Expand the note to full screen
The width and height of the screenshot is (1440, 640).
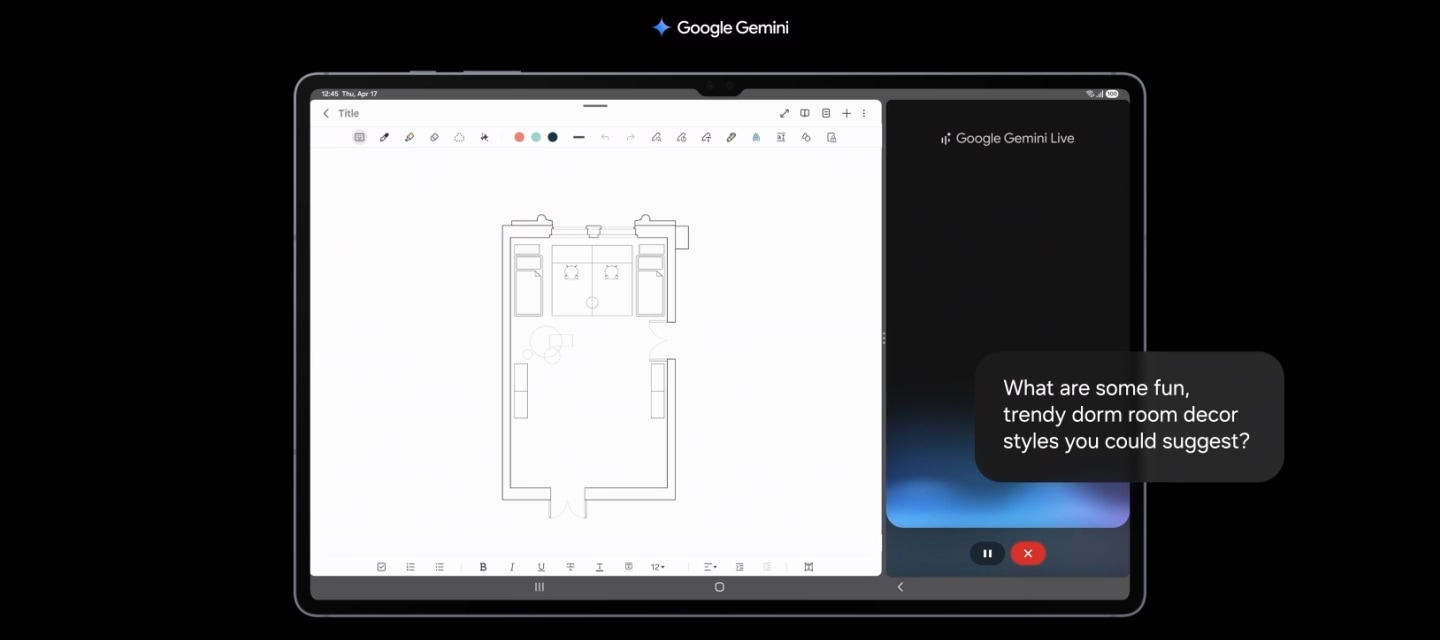click(784, 114)
